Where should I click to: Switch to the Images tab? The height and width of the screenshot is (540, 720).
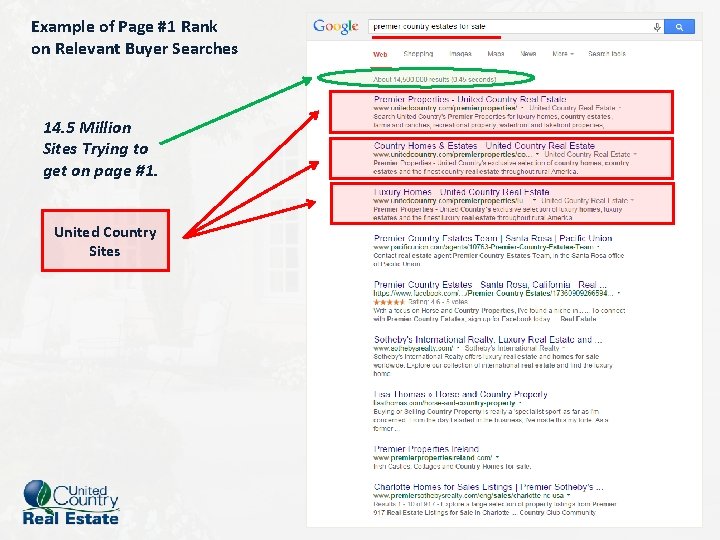click(460, 54)
